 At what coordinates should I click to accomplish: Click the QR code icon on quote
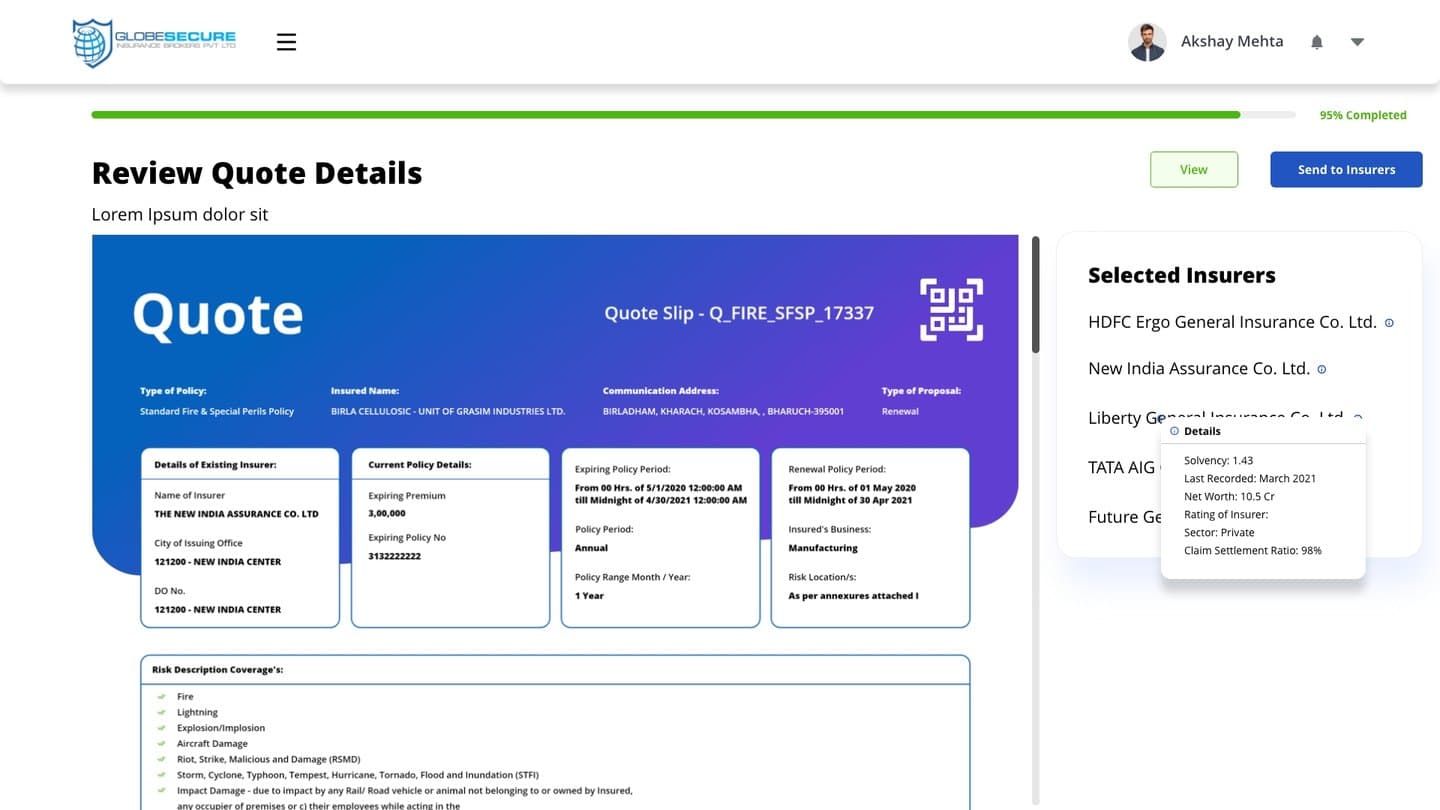951,310
